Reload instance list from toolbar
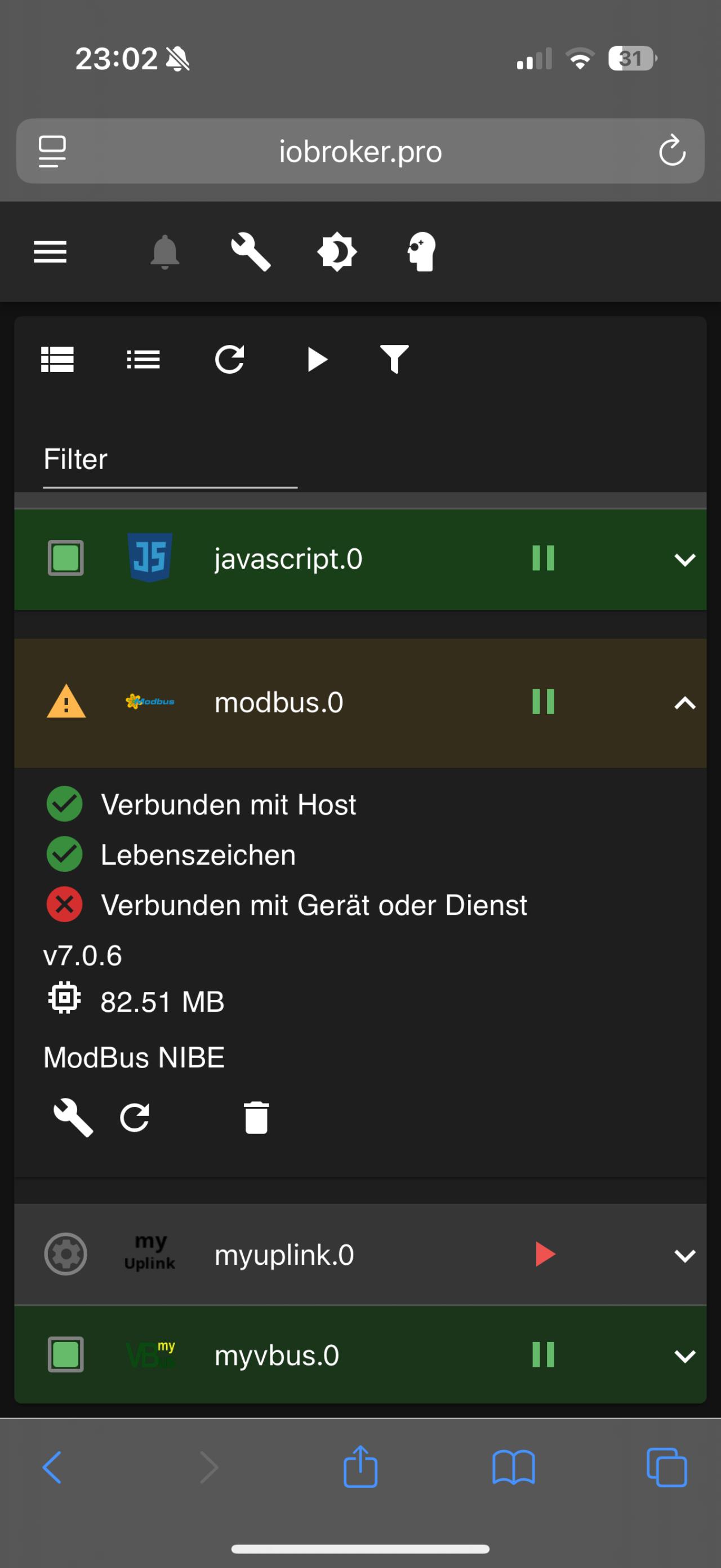The image size is (721, 1568). [x=229, y=359]
